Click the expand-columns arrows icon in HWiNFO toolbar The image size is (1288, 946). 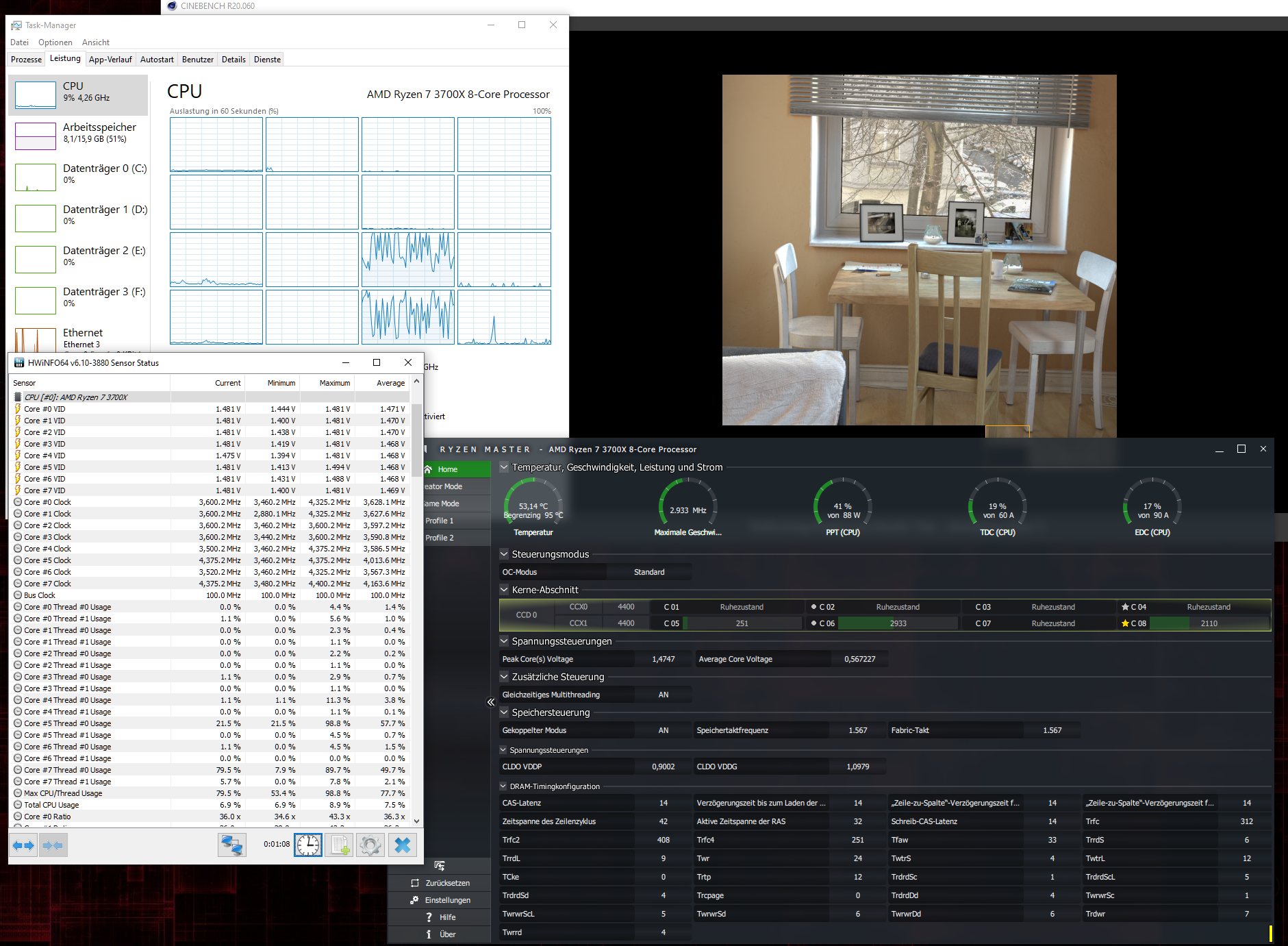[x=23, y=845]
